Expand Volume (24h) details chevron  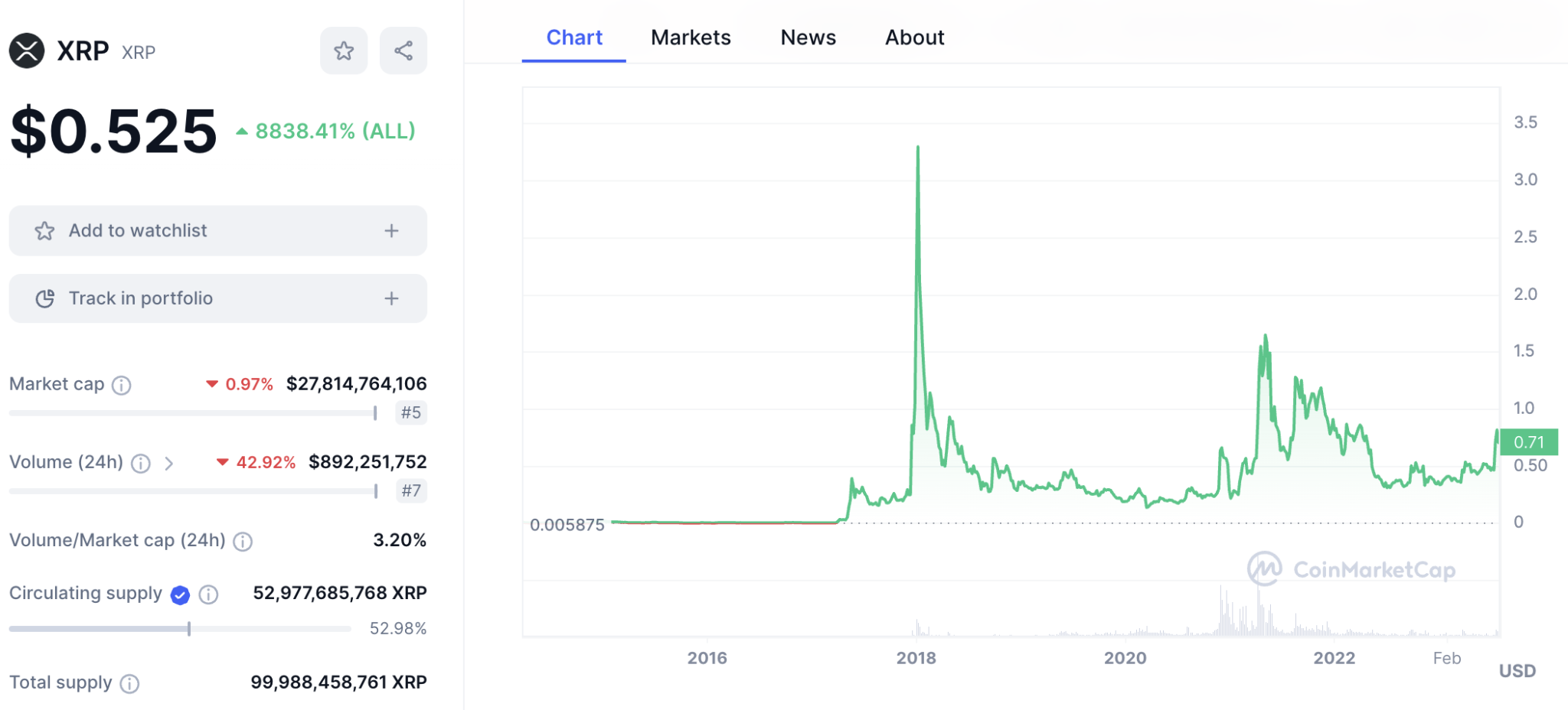168,463
